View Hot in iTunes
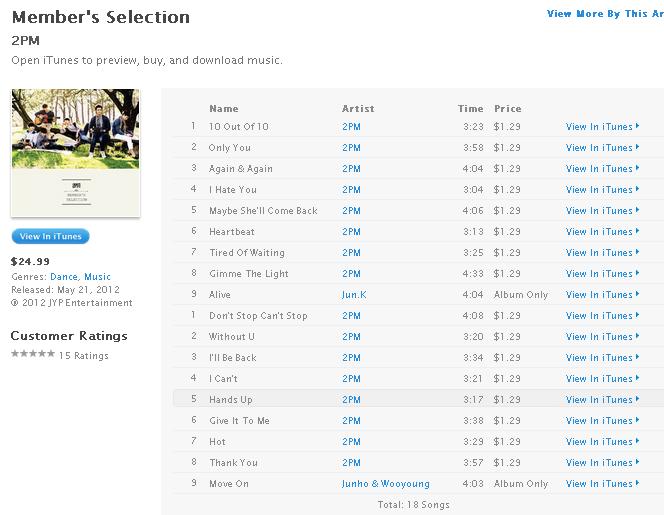The width and height of the screenshot is (664, 515). [602, 442]
